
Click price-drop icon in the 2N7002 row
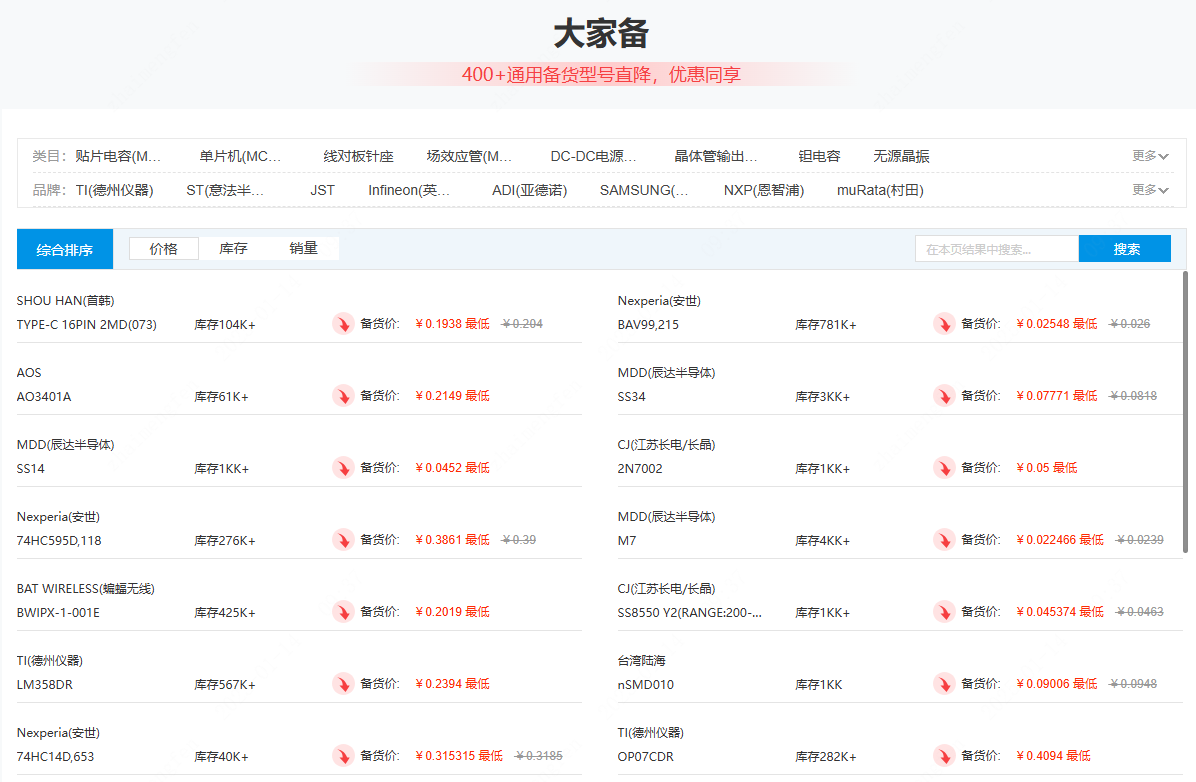click(944, 468)
